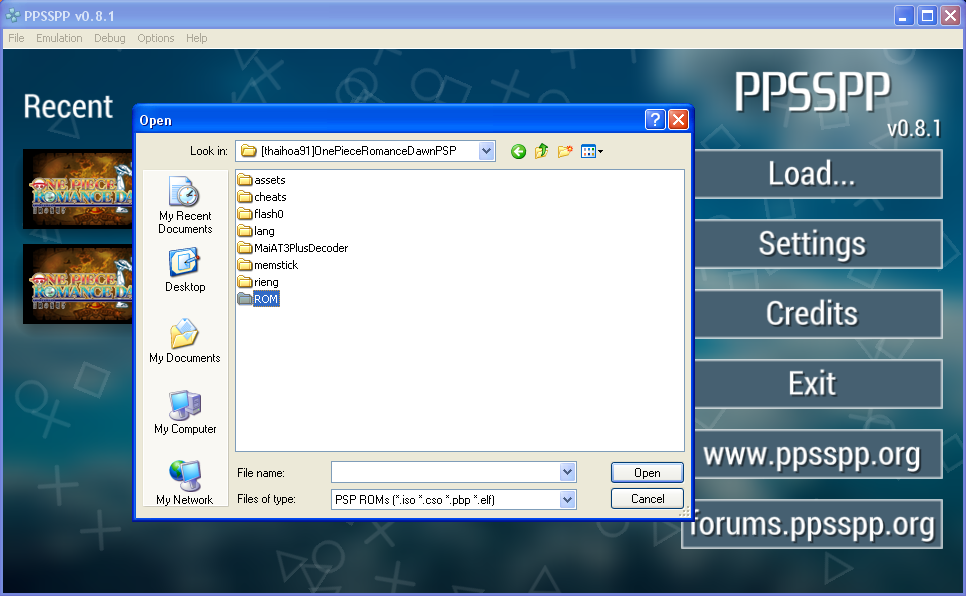This screenshot has width=966, height=596.
Task: Select My Computer in places bar
Action: click(185, 412)
